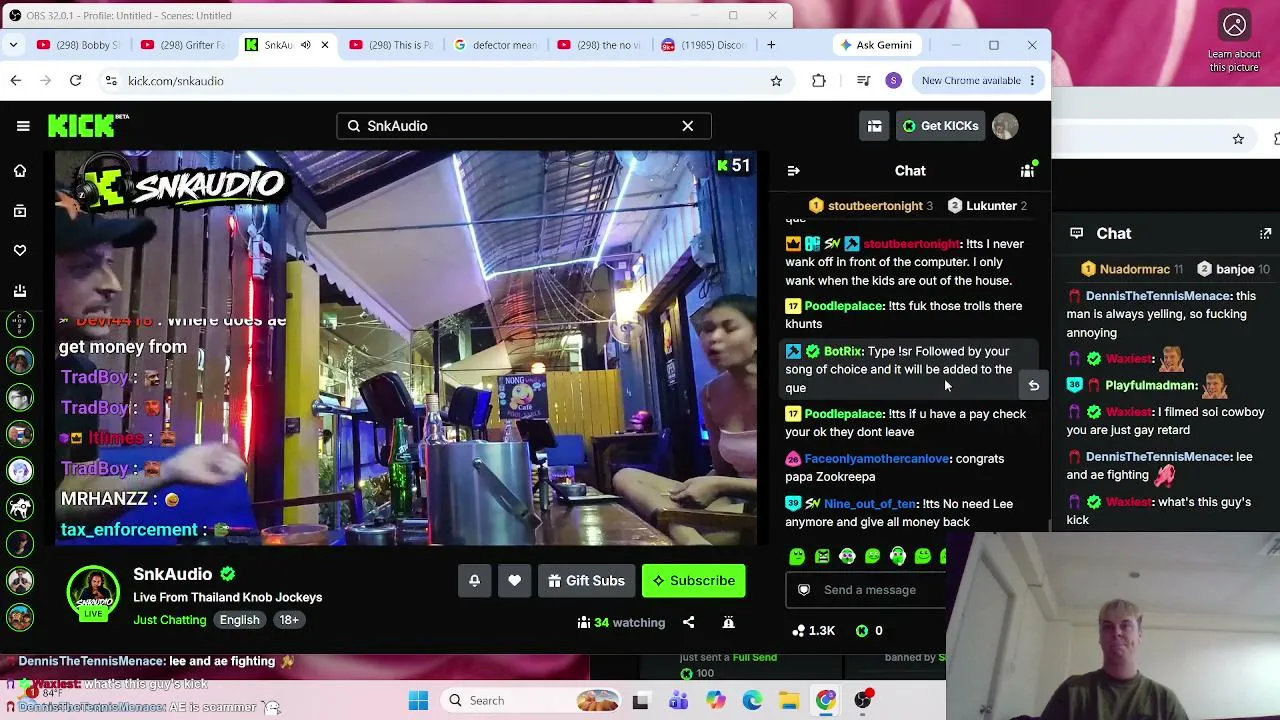Open Kick sidebar Home icon

20,171
